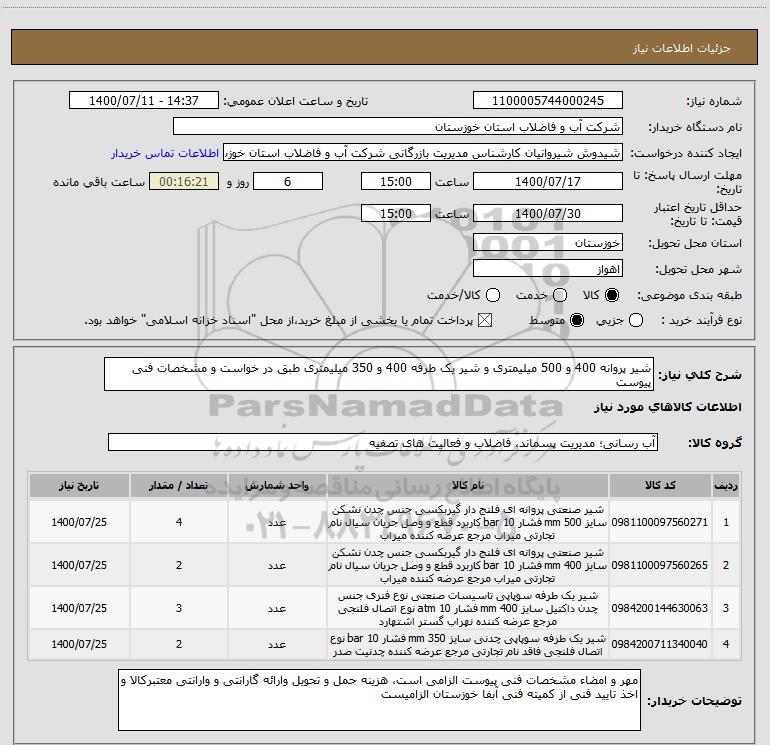Click quantity 3 in row 3
Image resolution: width=770 pixels, height=745 pixels.
coord(179,608)
